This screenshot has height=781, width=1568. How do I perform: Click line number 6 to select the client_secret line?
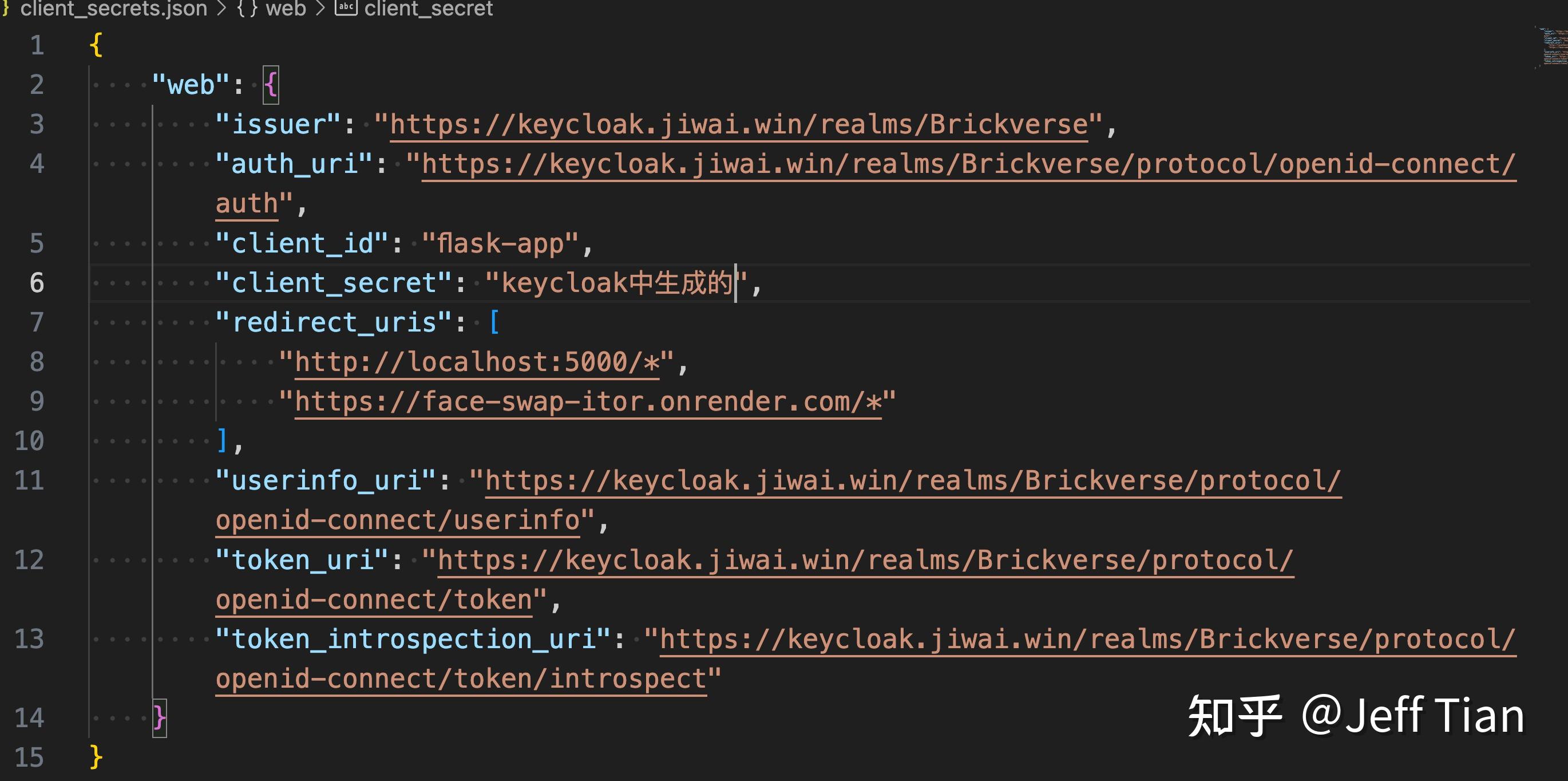pos(37,282)
